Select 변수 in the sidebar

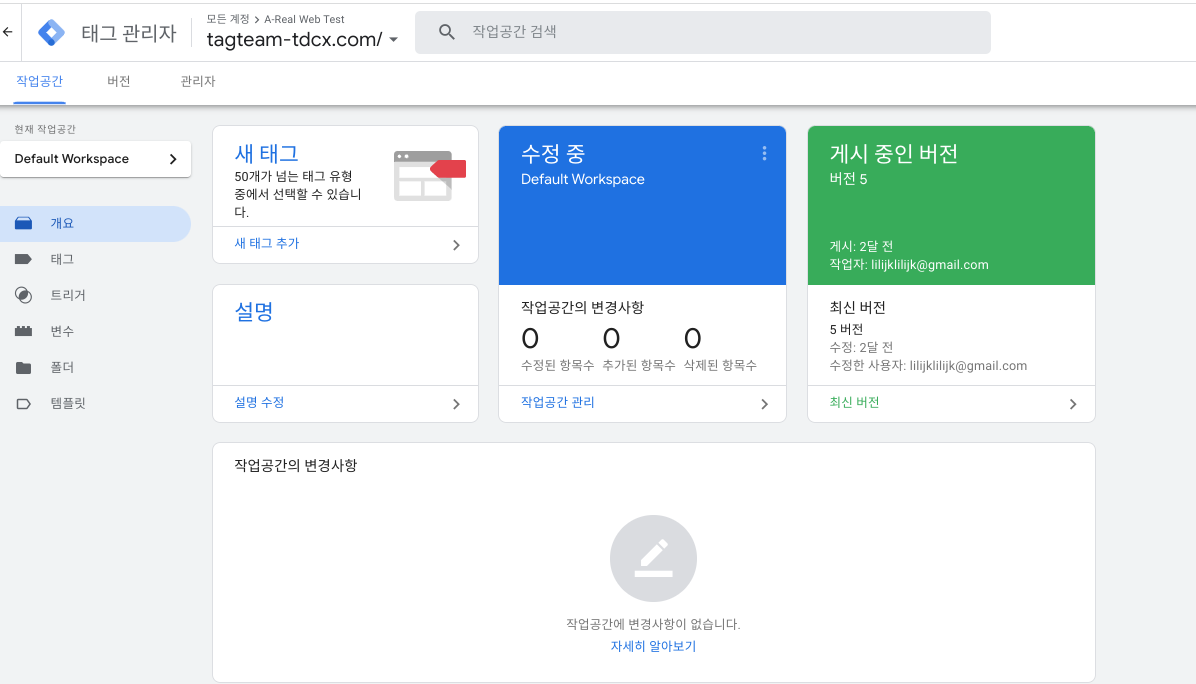(x=95, y=331)
